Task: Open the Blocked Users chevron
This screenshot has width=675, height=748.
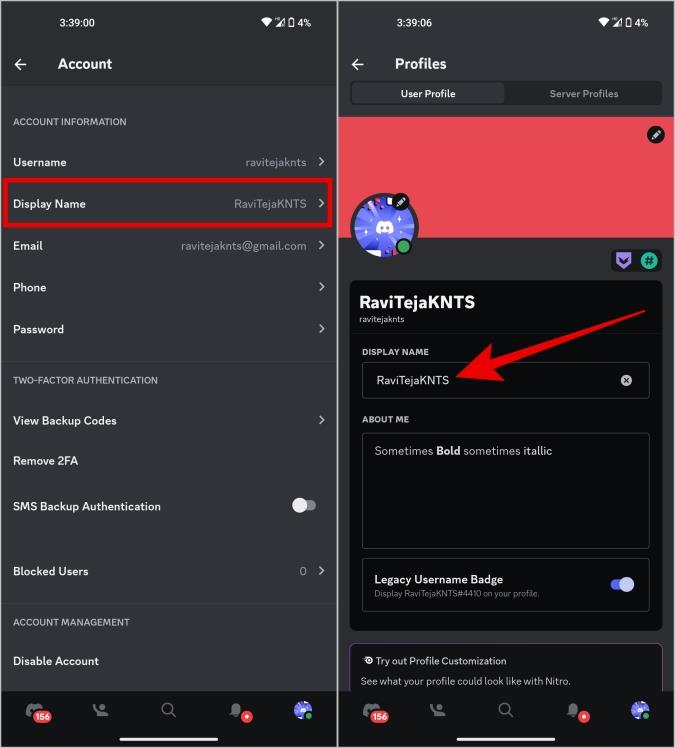Action: coord(322,571)
